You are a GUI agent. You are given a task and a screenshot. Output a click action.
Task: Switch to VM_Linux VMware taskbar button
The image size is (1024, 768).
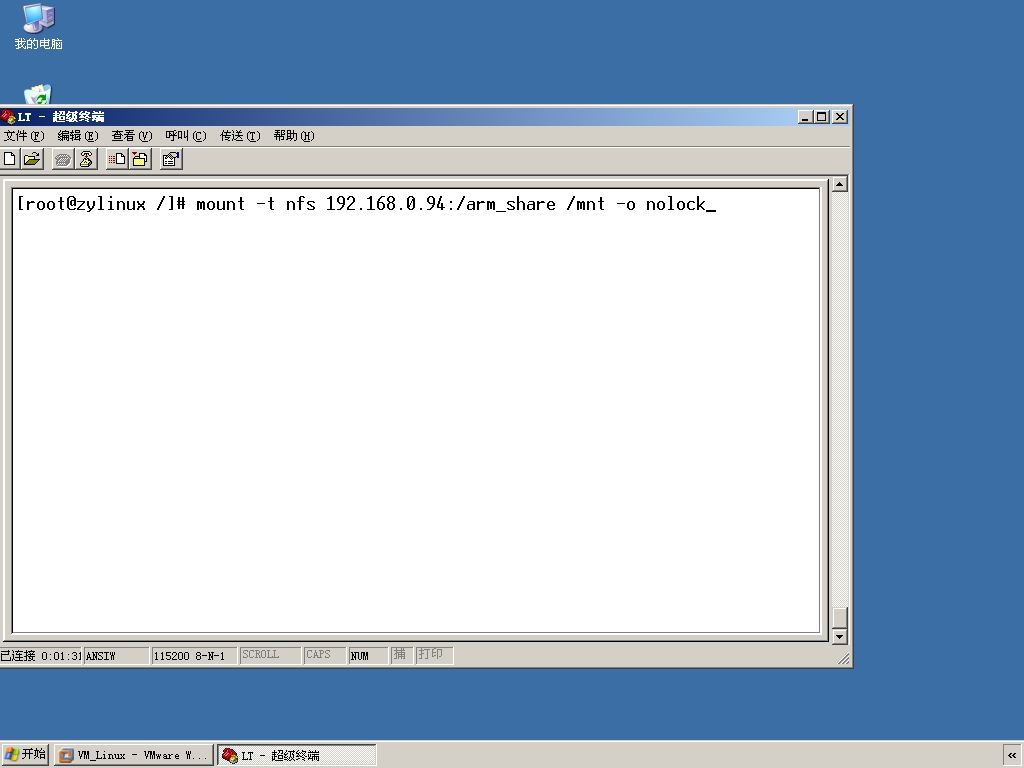tap(134, 755)
